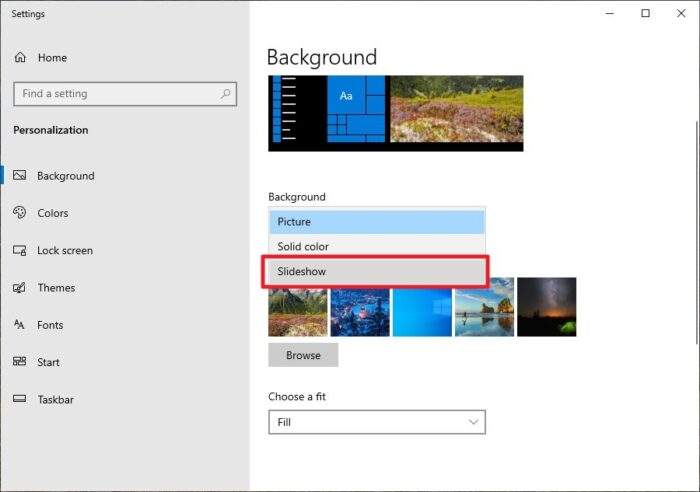Choose Picture option in Background dropdown
This screenshot has width=700, height=492.
[x=377, y=222]
